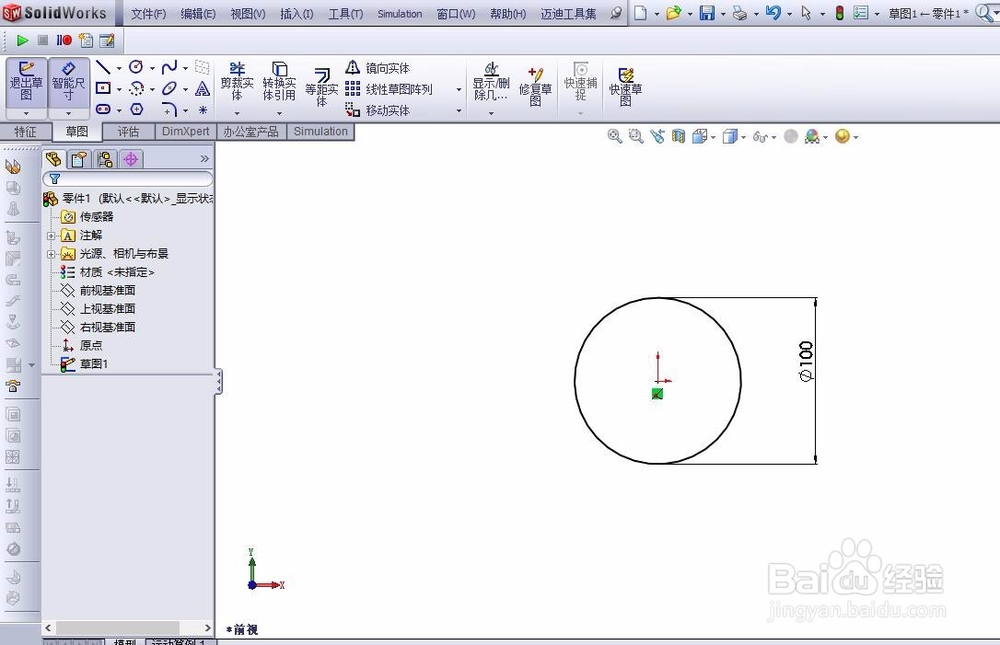Toggle 快速捕捉 Quick Snaps mode
The width and height of the screenshot is (1000, 645).
[579, 82]
